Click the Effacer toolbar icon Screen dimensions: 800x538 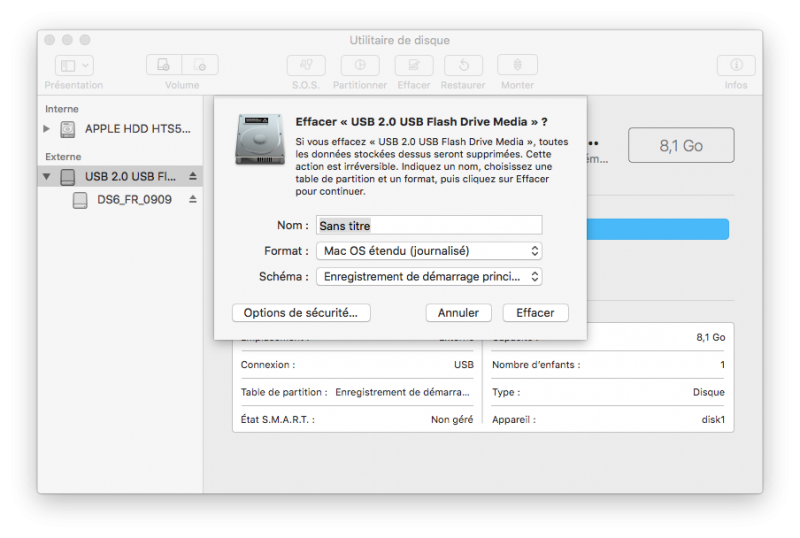[x=414, y=65]
